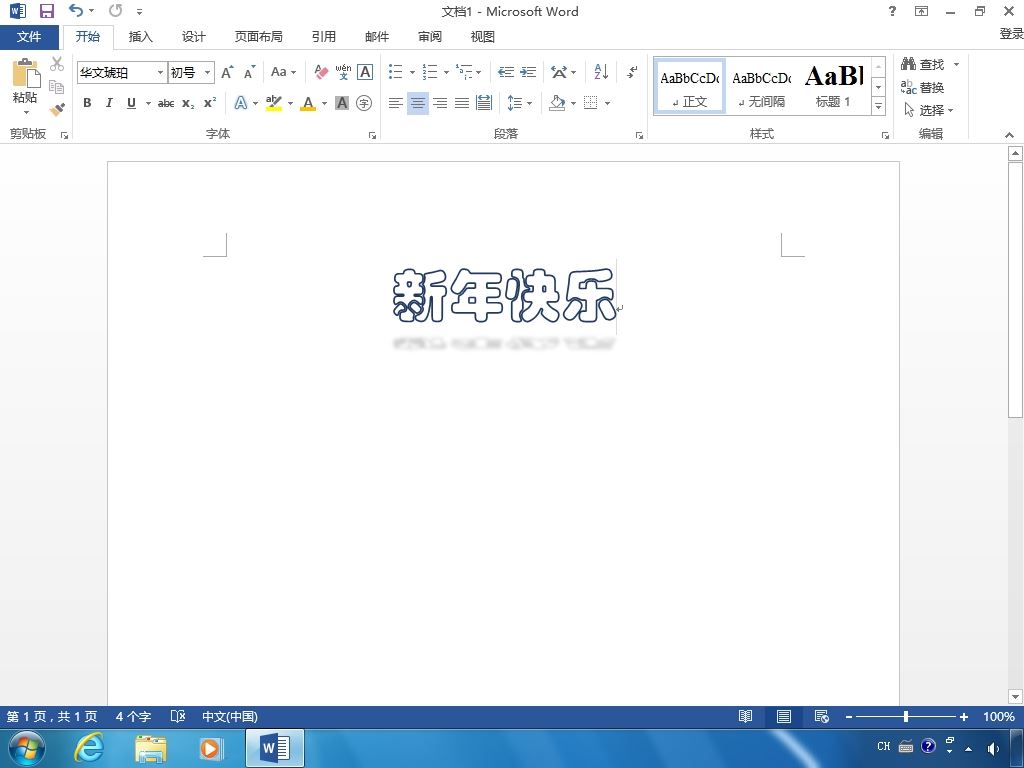Apply character shading with the gray A icon
The width and height of the screenshot is (1024, 768).
coord(342,103)
